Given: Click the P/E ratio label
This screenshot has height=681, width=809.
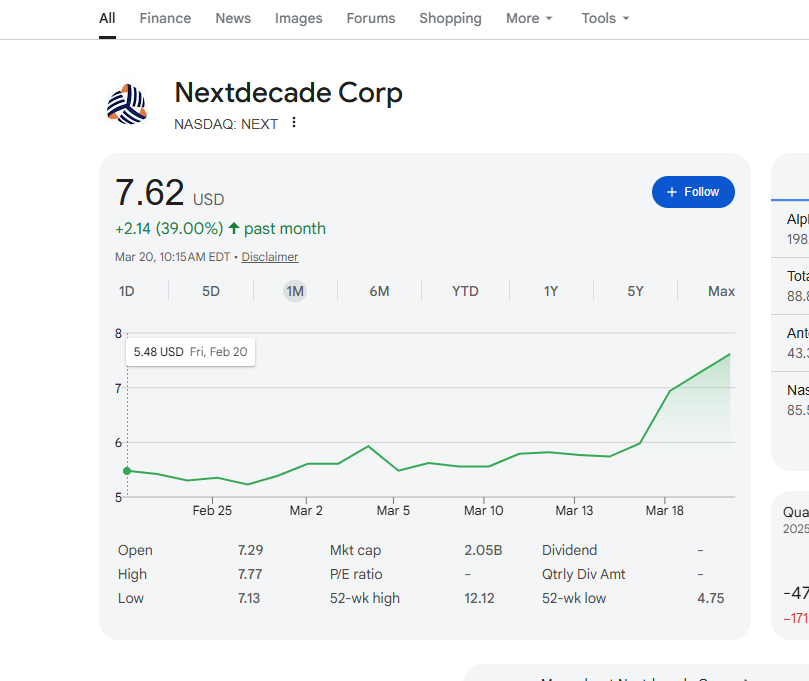Looking at the screenshot, I should coord(356,574).
